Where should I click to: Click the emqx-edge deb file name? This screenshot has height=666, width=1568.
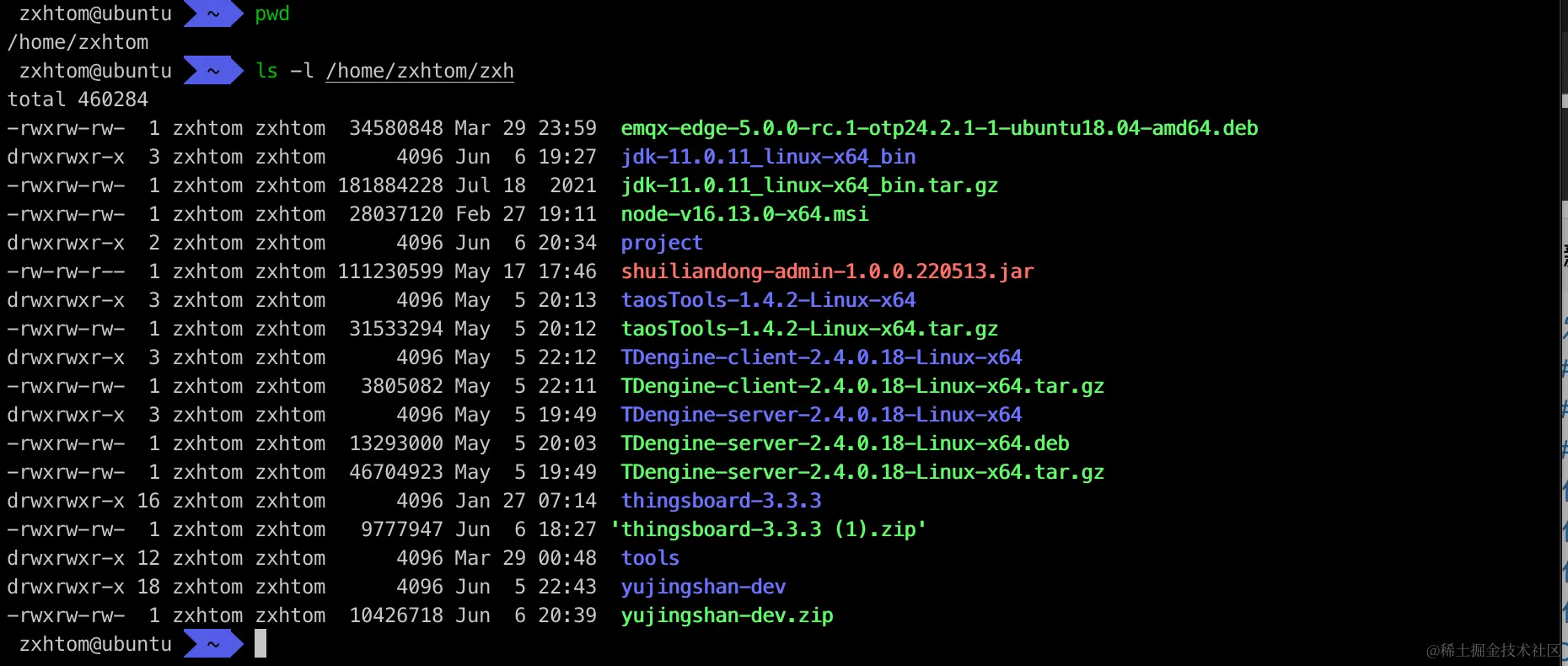[939, 128]
